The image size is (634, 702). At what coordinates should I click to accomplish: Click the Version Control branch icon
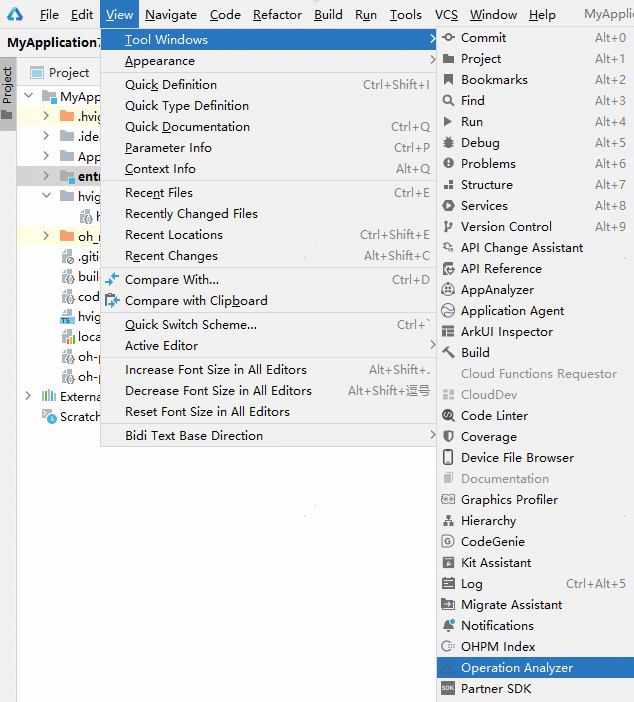[x=448, y=227]
